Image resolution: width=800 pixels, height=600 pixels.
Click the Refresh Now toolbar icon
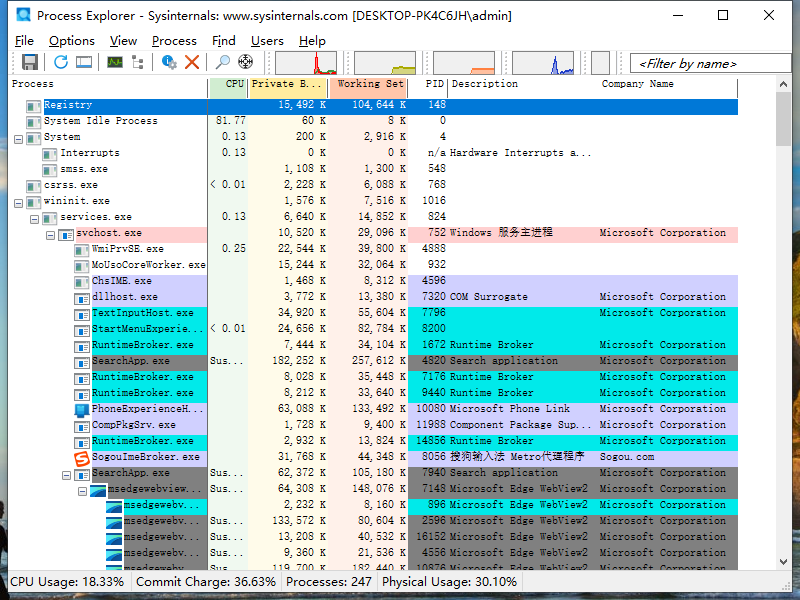click(x=61, y=62)
